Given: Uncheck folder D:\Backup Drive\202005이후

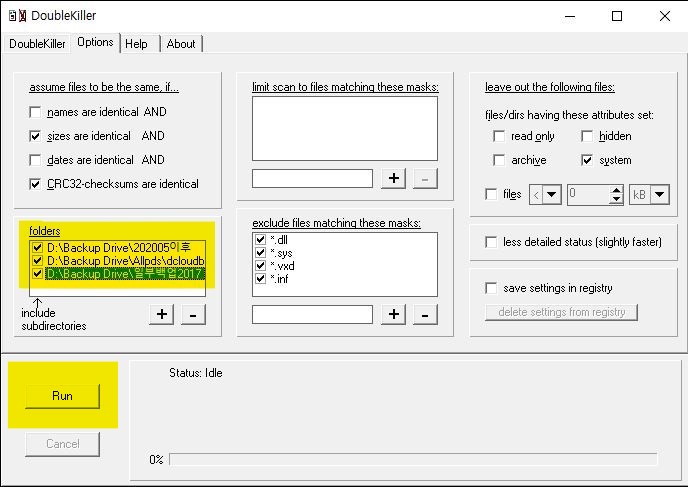Looking at the screenshot, I should [37, 247].
